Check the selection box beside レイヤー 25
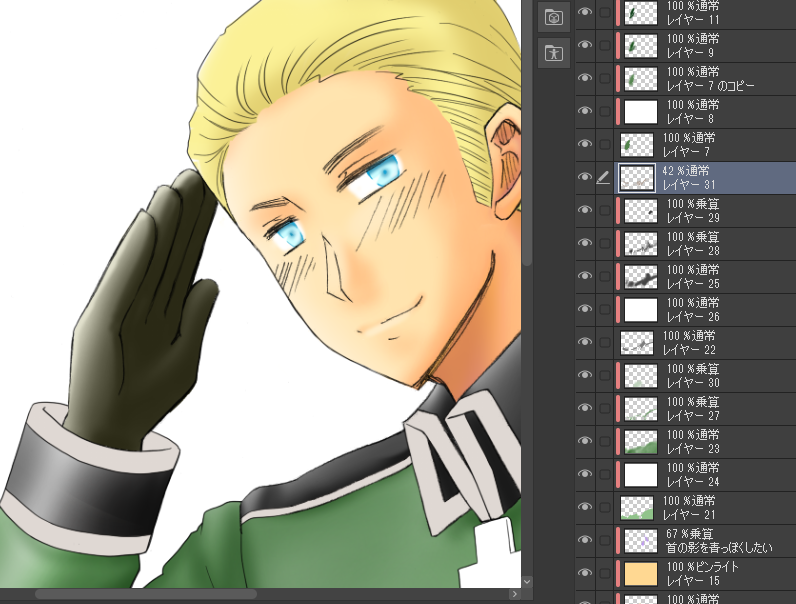Viewport: 796px width, 604px height. (x=605, y=277)
